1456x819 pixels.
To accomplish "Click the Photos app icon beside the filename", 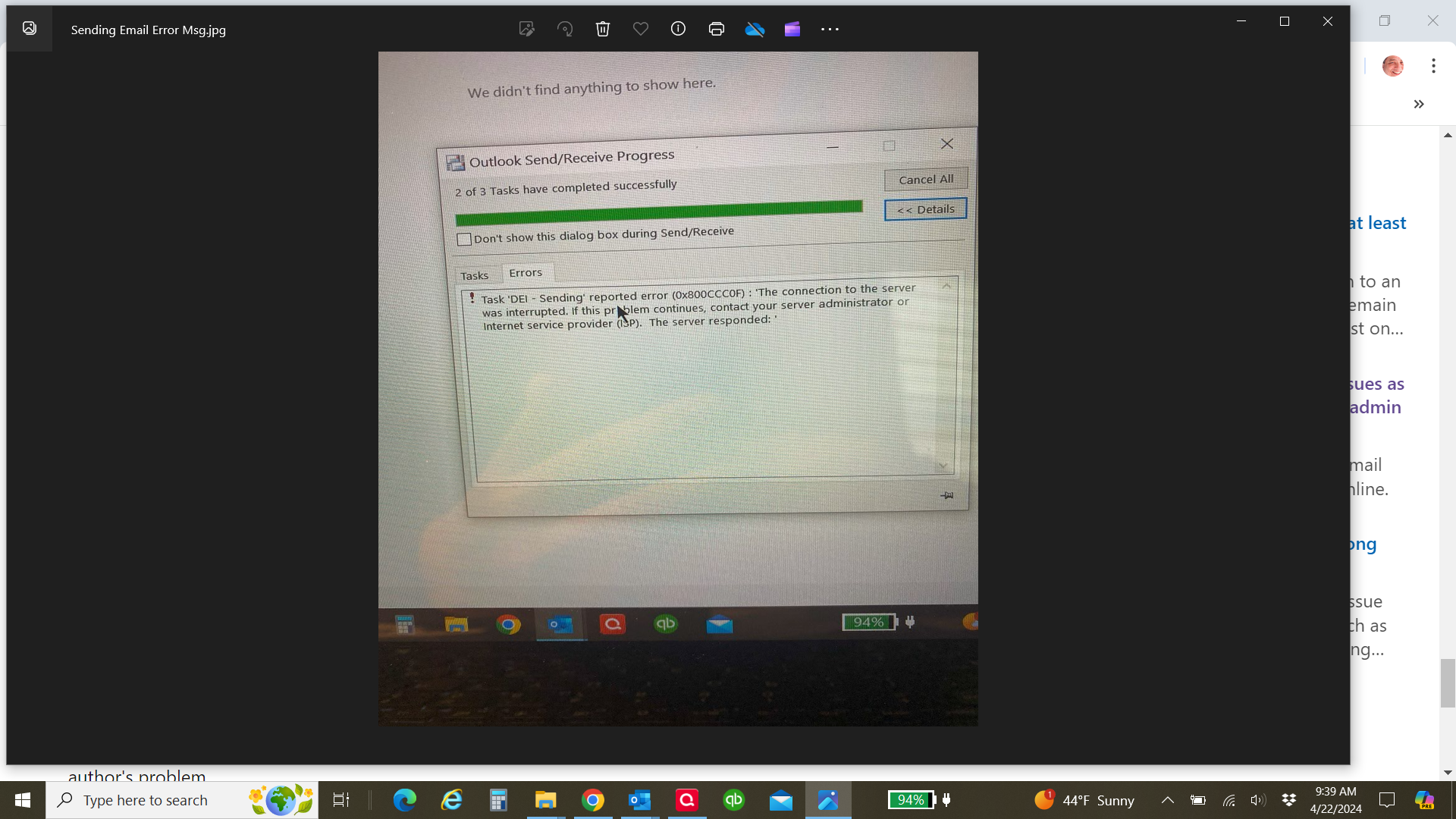I will 30,29.
